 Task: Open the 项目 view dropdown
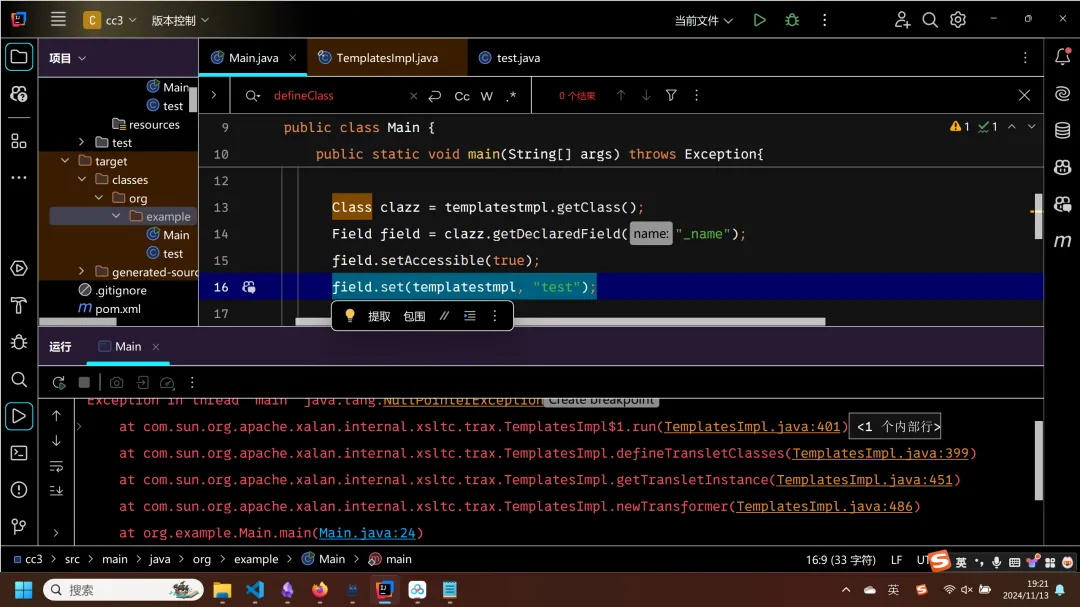(x=68, y=58)
